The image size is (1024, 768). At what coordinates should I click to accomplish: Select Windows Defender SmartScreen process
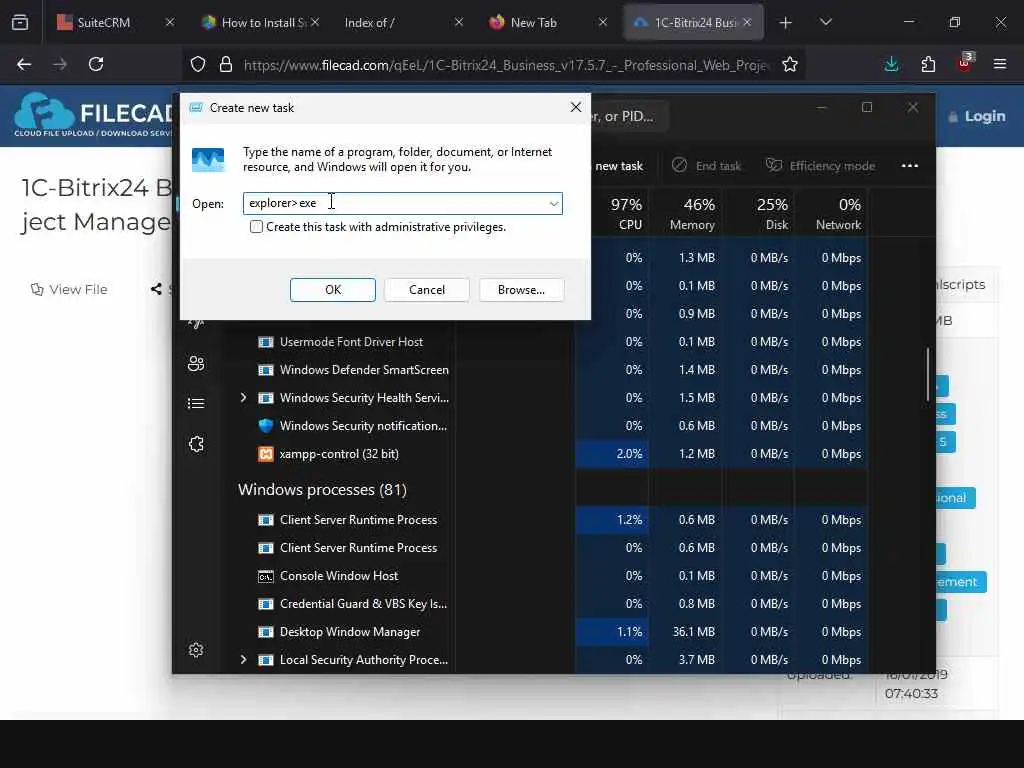coord(364,370)
